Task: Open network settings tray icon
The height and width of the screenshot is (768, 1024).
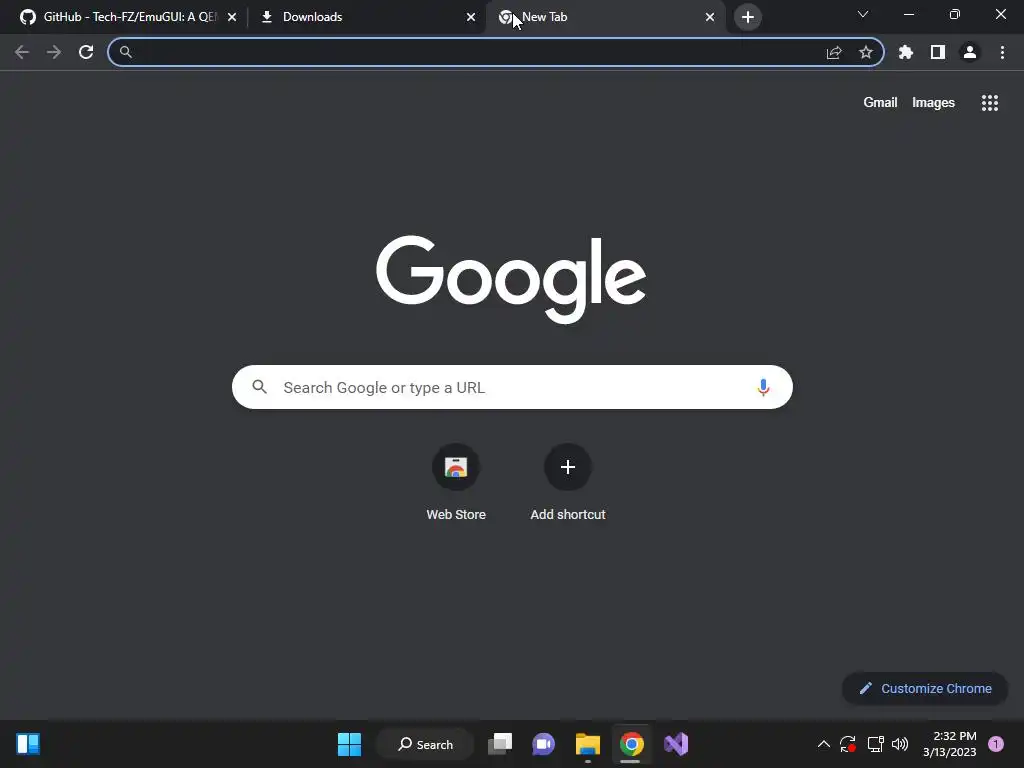Action: (875, 744)
